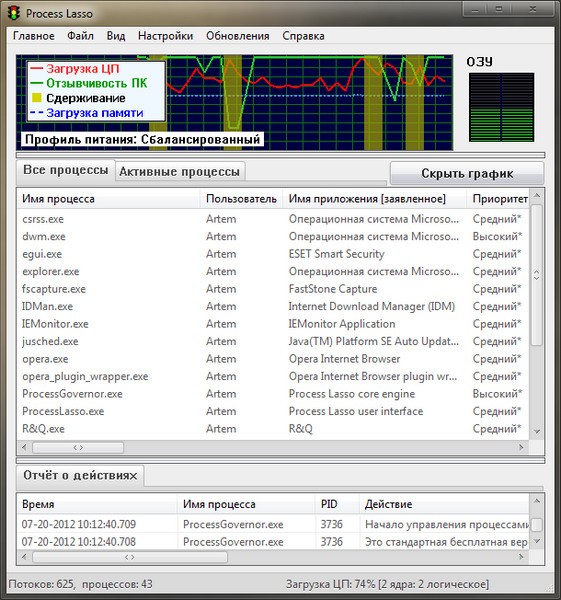The width and height of the screenshot is (561, 600).
Task: Select the R&Q.exe process row
Action: pos(273,429)
